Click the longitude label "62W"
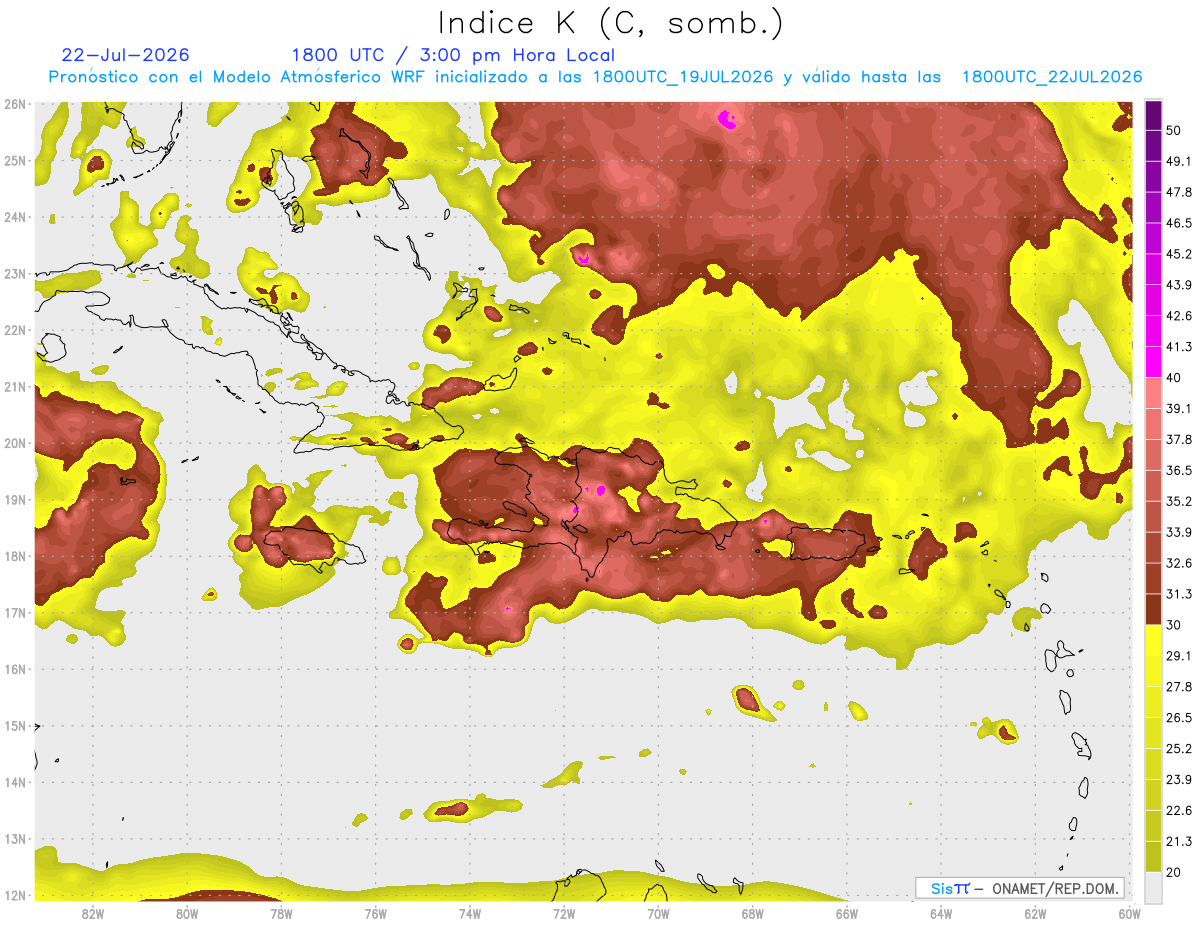Screen dimensions: 1200x927 click(1035, 913)
